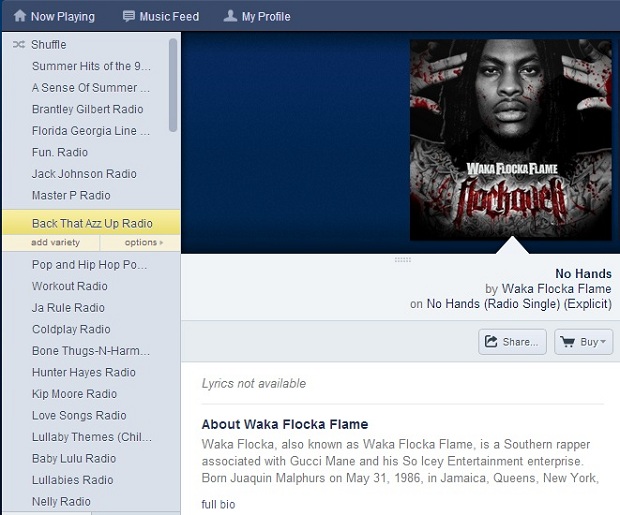Select the Coldplay Radio station

71,329
